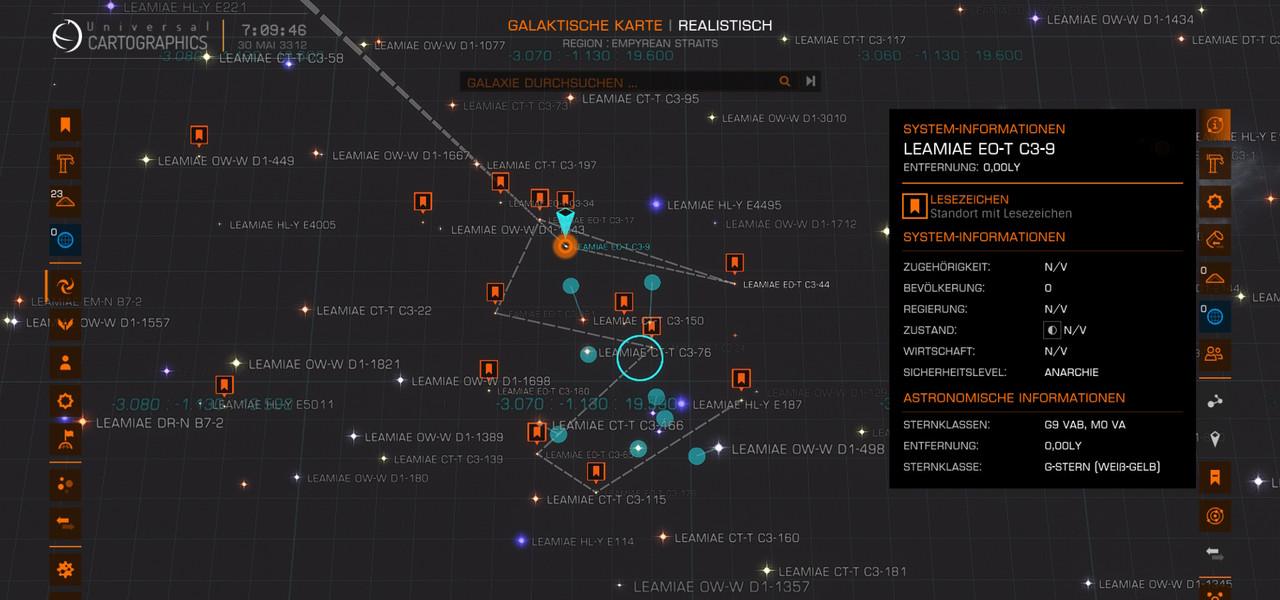Click the Zustand state icon

tap(1052, 330)
